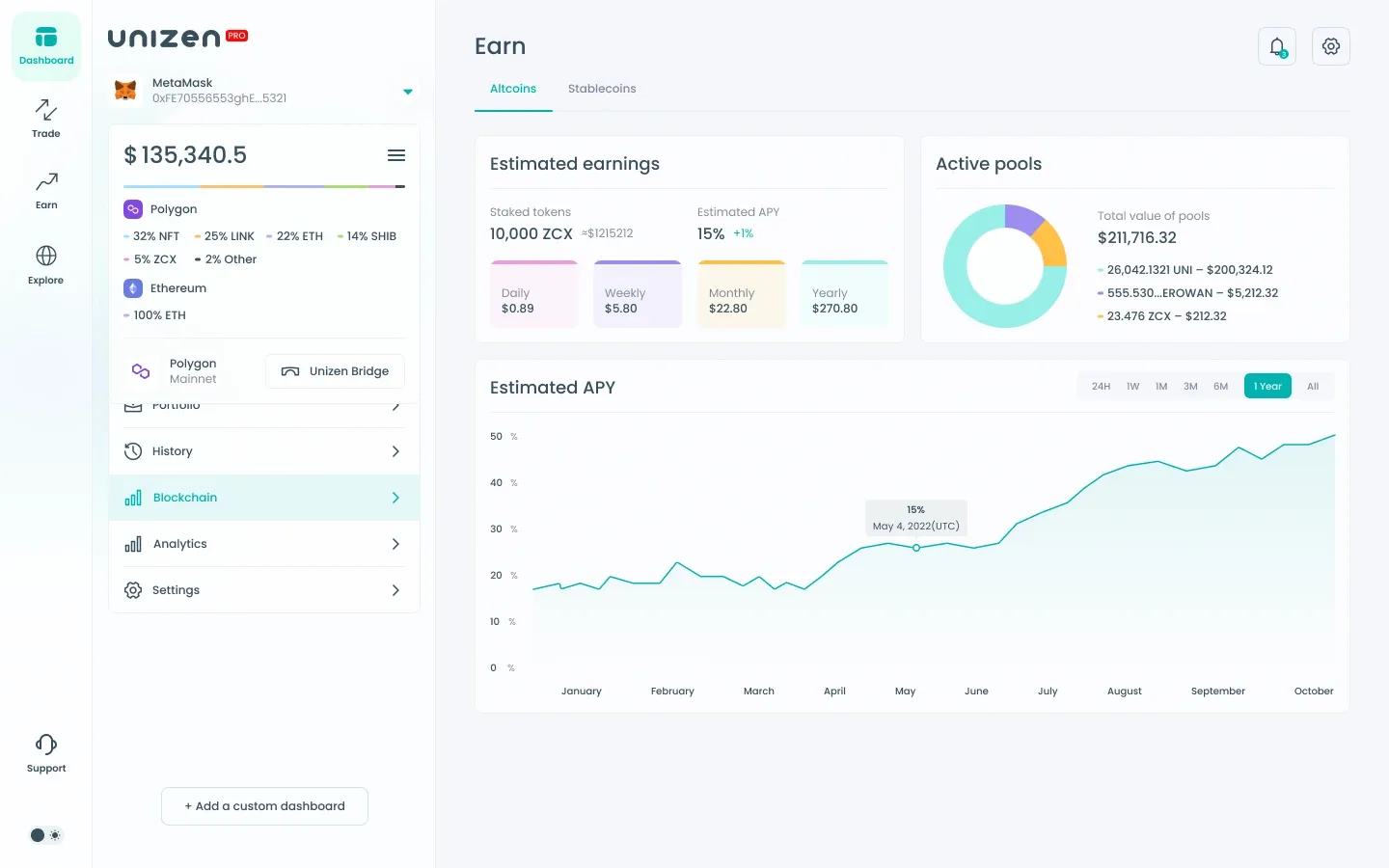Image resolution: width=1389 pixels, height=868 pixels.
Task: Click the 32% NFT allocation label
Action: tap(151, 236)
